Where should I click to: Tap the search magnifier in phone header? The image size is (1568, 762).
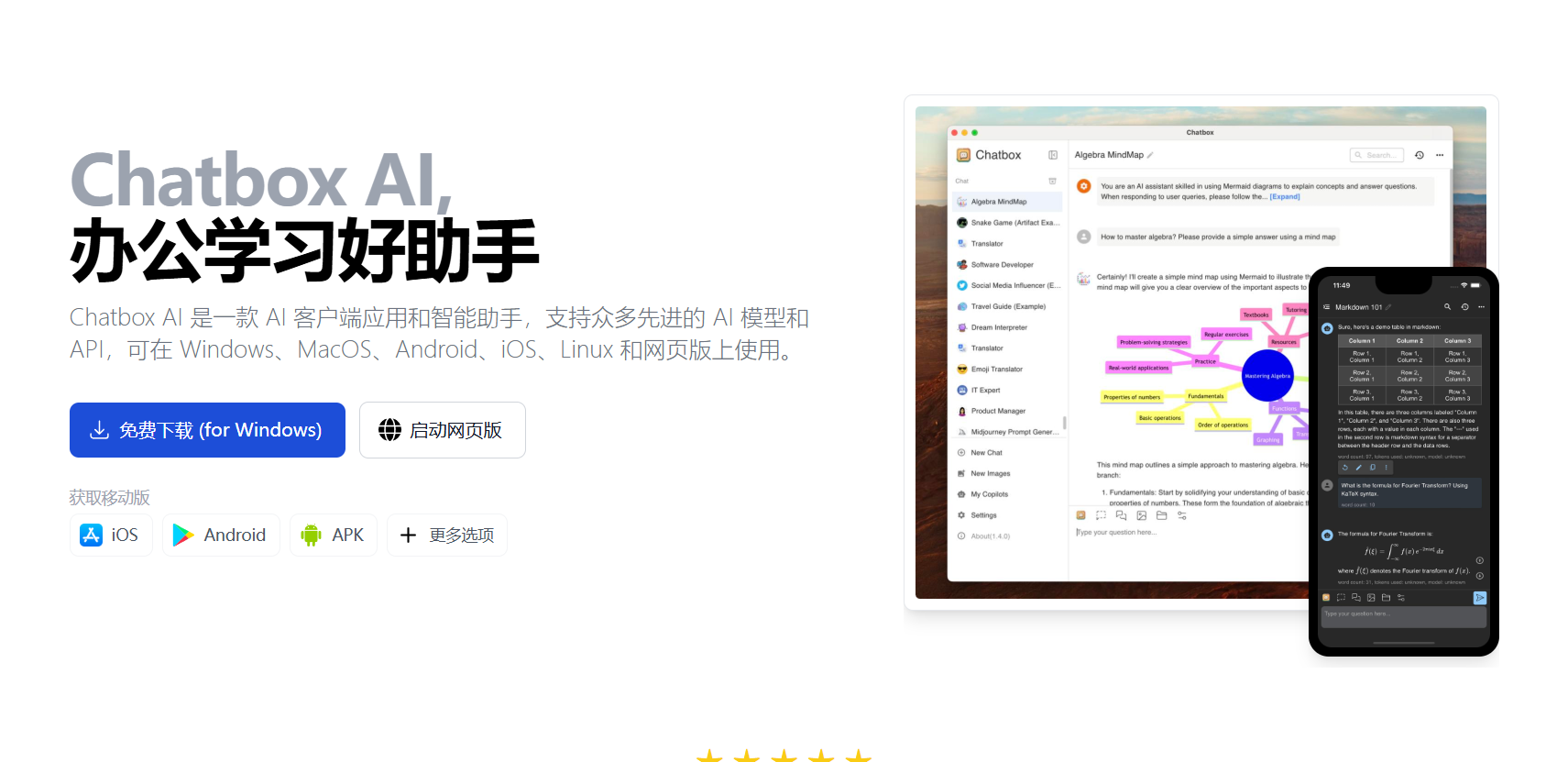click(x=1448, y=307)
